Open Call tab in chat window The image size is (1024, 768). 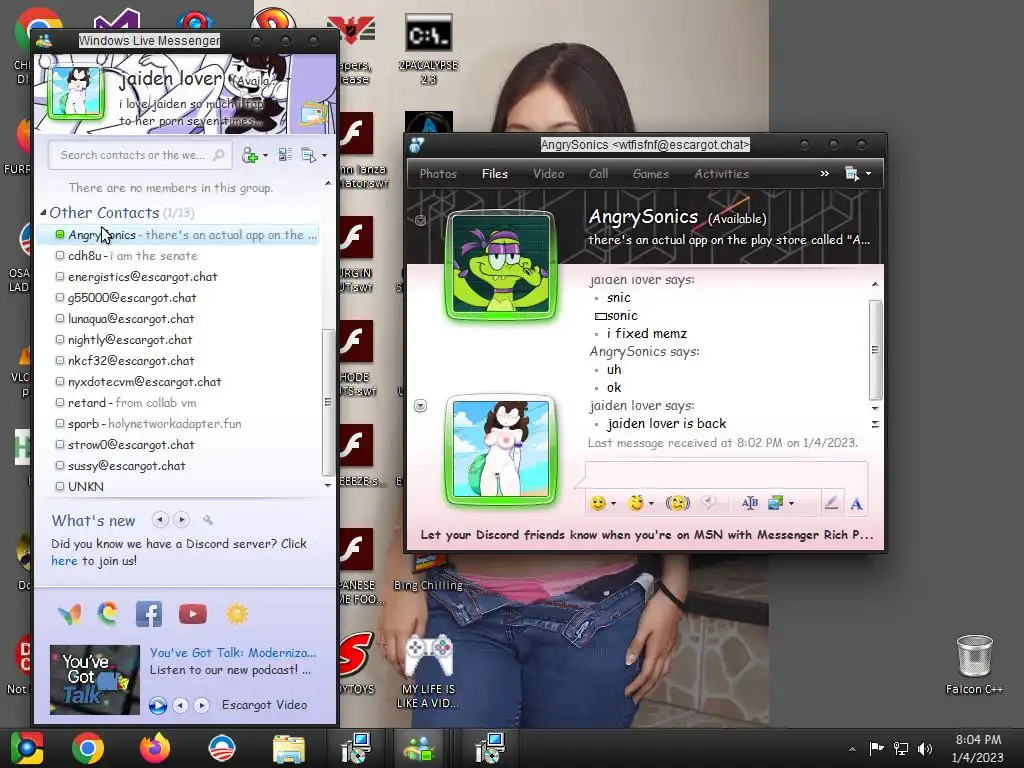(598, 174)
